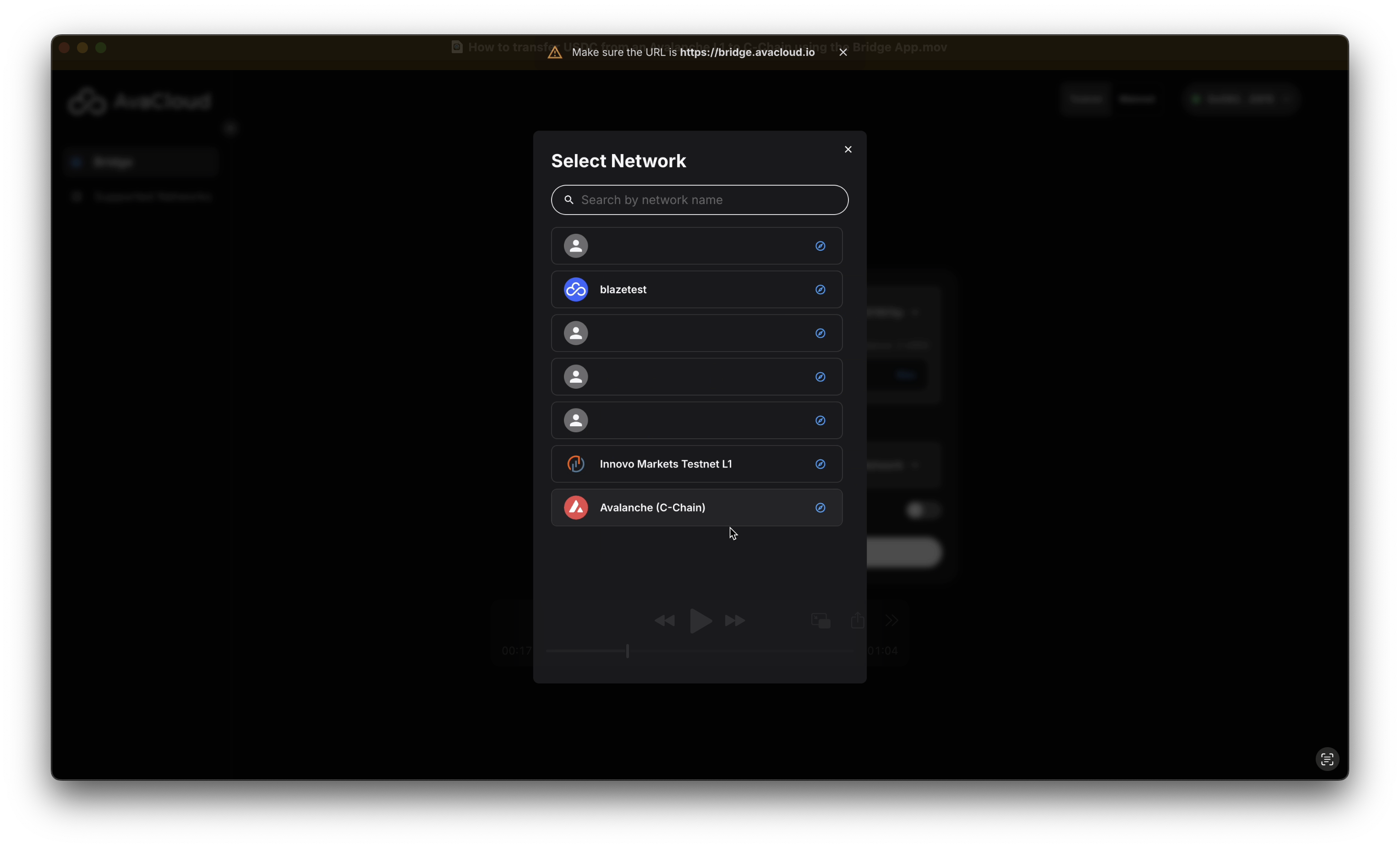Click the red Avalanche logo icon

(575, 507)
